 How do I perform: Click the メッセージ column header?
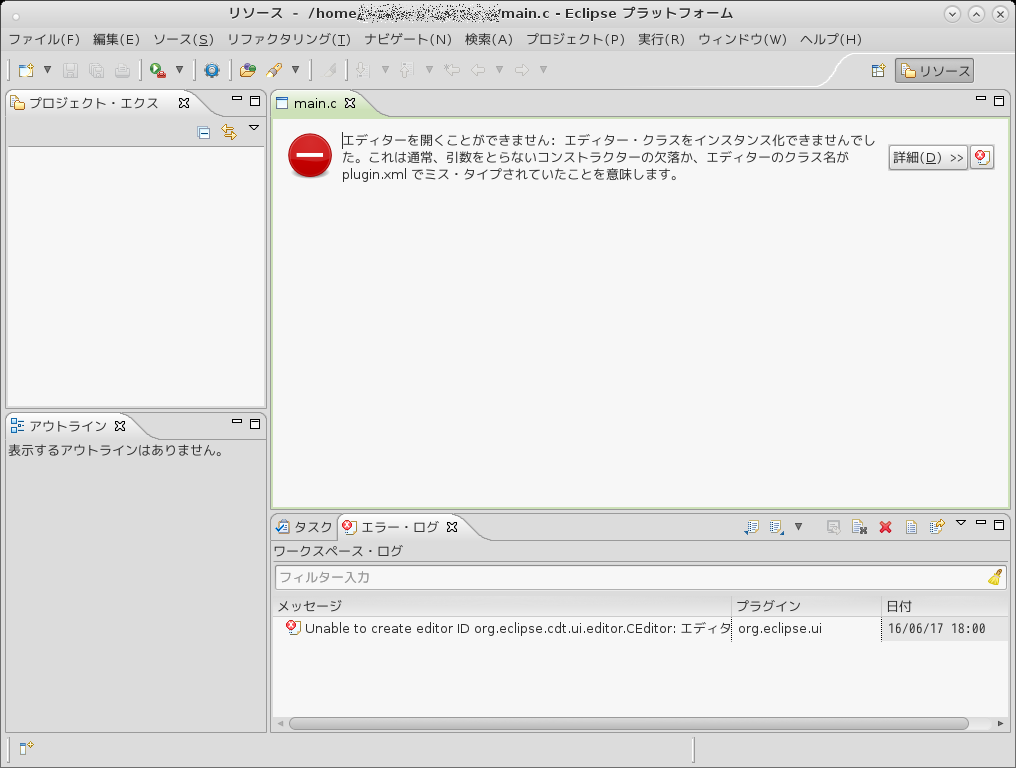tap(502, 606)
